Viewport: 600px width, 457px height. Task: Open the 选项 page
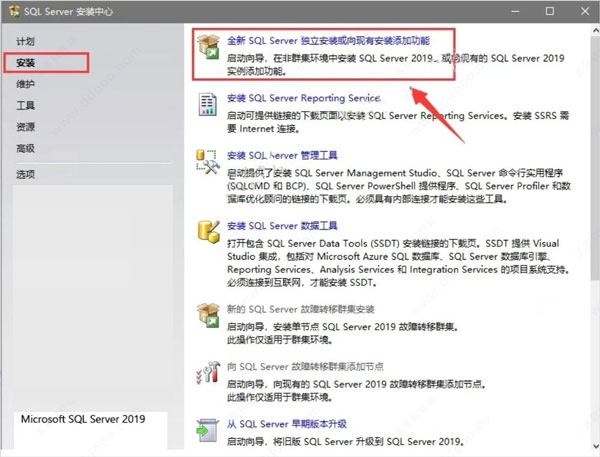(26, 174)
